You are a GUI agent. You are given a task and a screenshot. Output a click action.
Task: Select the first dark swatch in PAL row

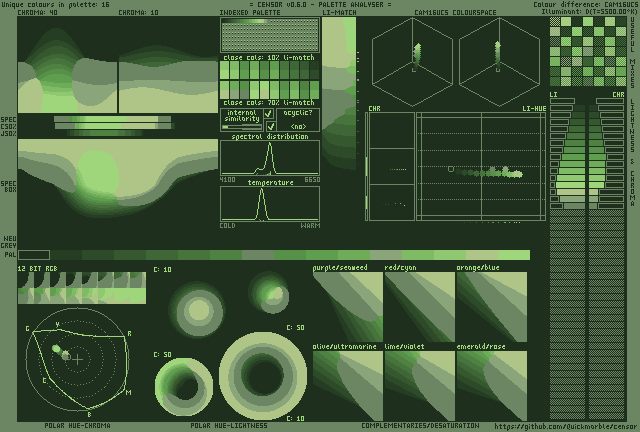coord(34,255)
